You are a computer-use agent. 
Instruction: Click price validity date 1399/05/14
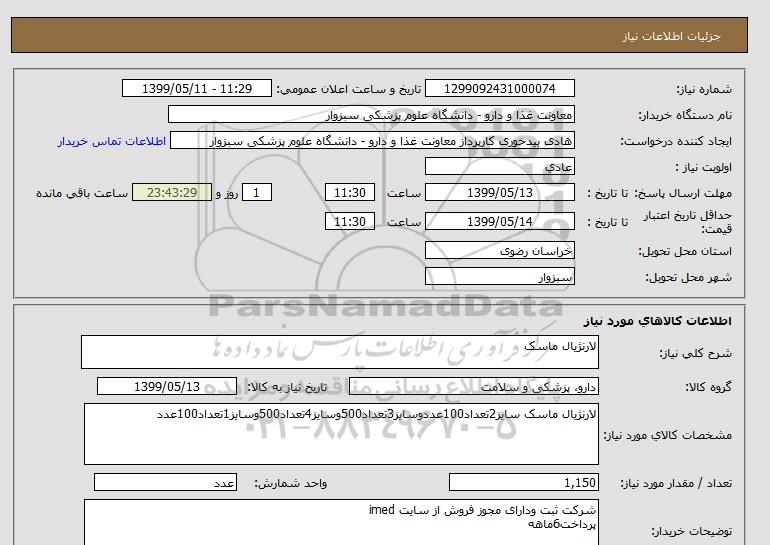click(x=499, y=221)
